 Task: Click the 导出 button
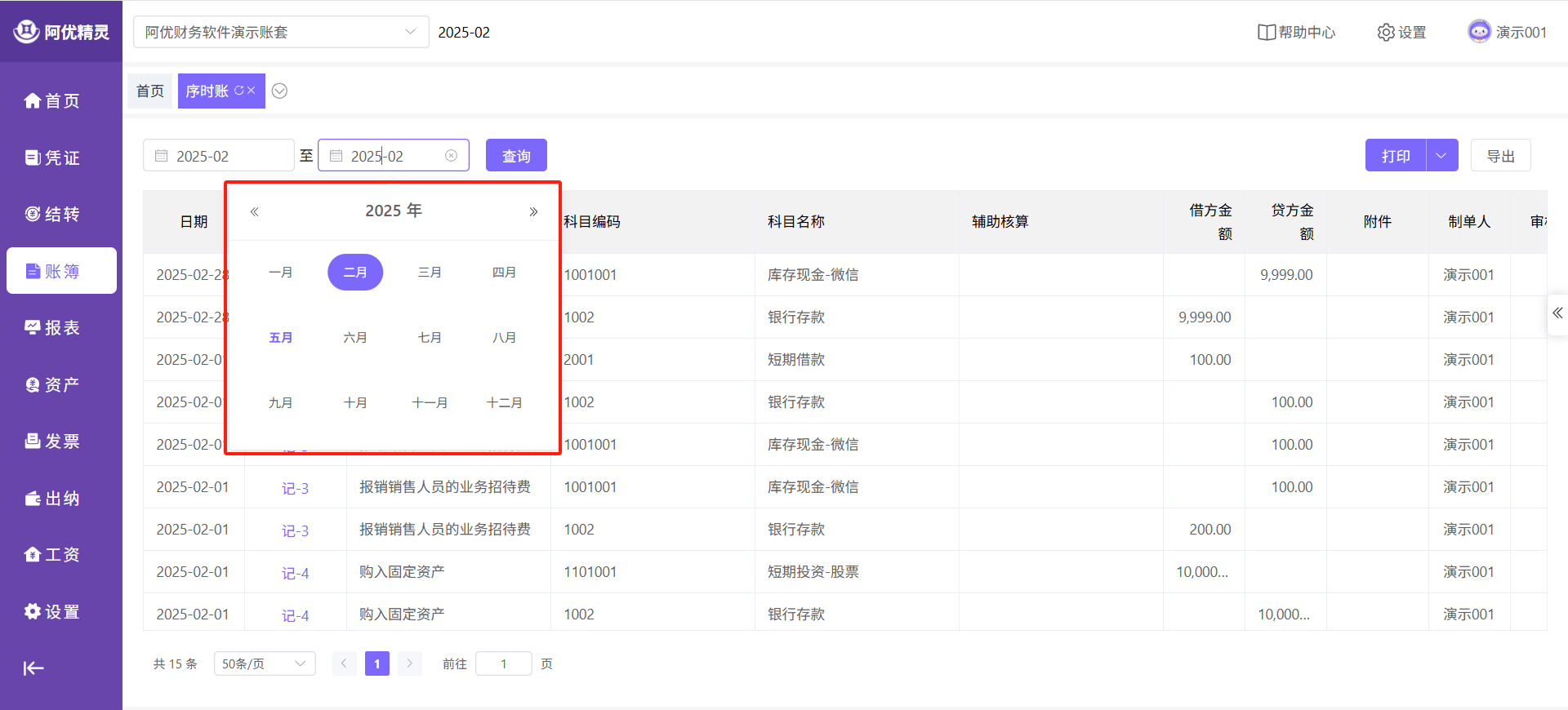pos(1500,156)
